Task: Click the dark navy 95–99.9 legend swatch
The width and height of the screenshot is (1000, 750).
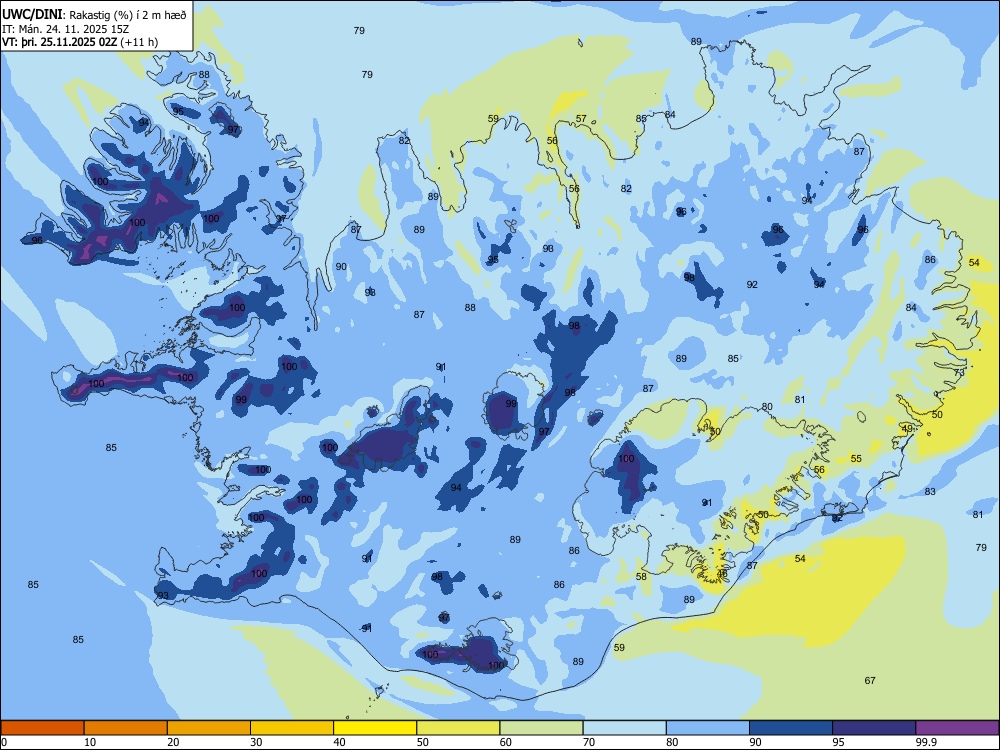Action: pyautogui.click(x=874, y=728)
